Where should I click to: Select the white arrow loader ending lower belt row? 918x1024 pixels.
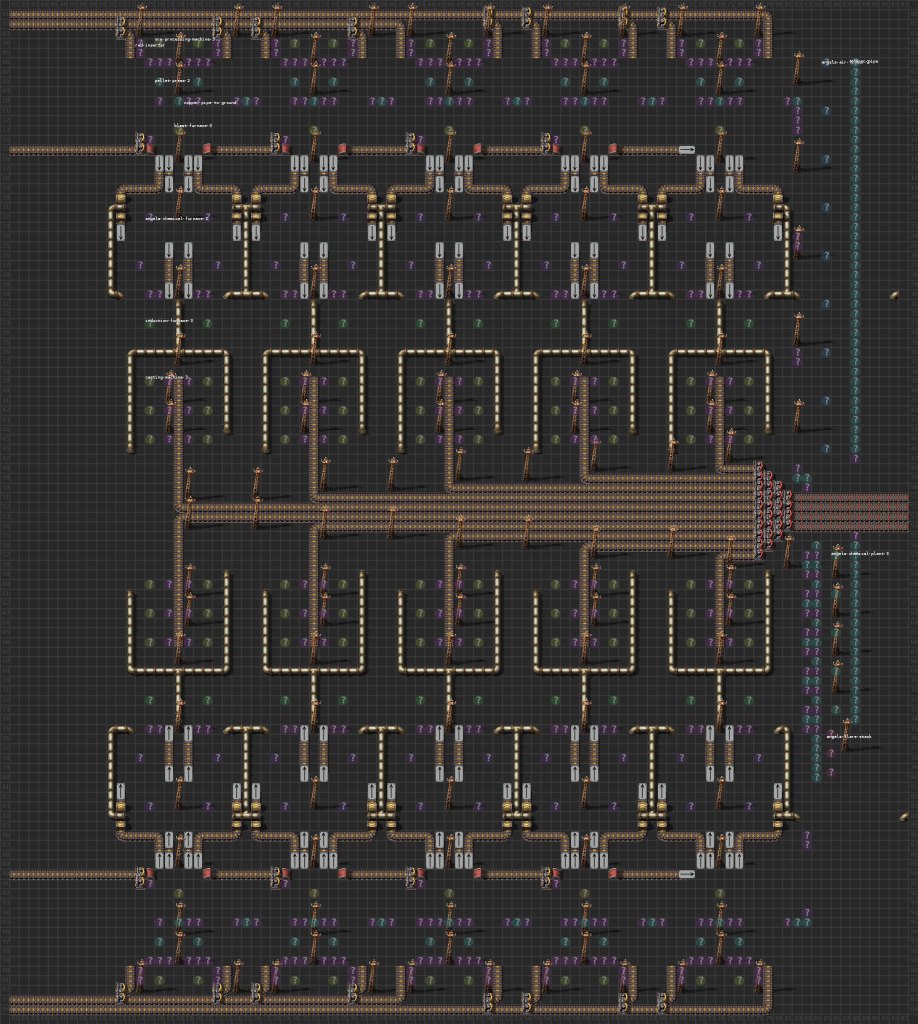(686, 874)
